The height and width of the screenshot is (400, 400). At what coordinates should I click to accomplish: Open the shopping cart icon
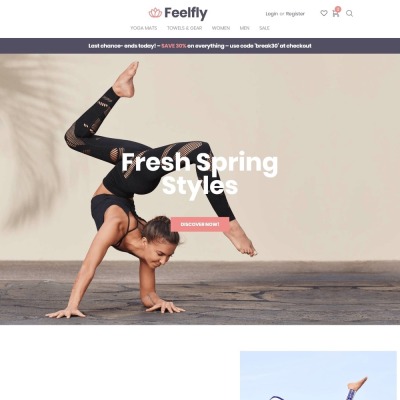tap(335, 14)
